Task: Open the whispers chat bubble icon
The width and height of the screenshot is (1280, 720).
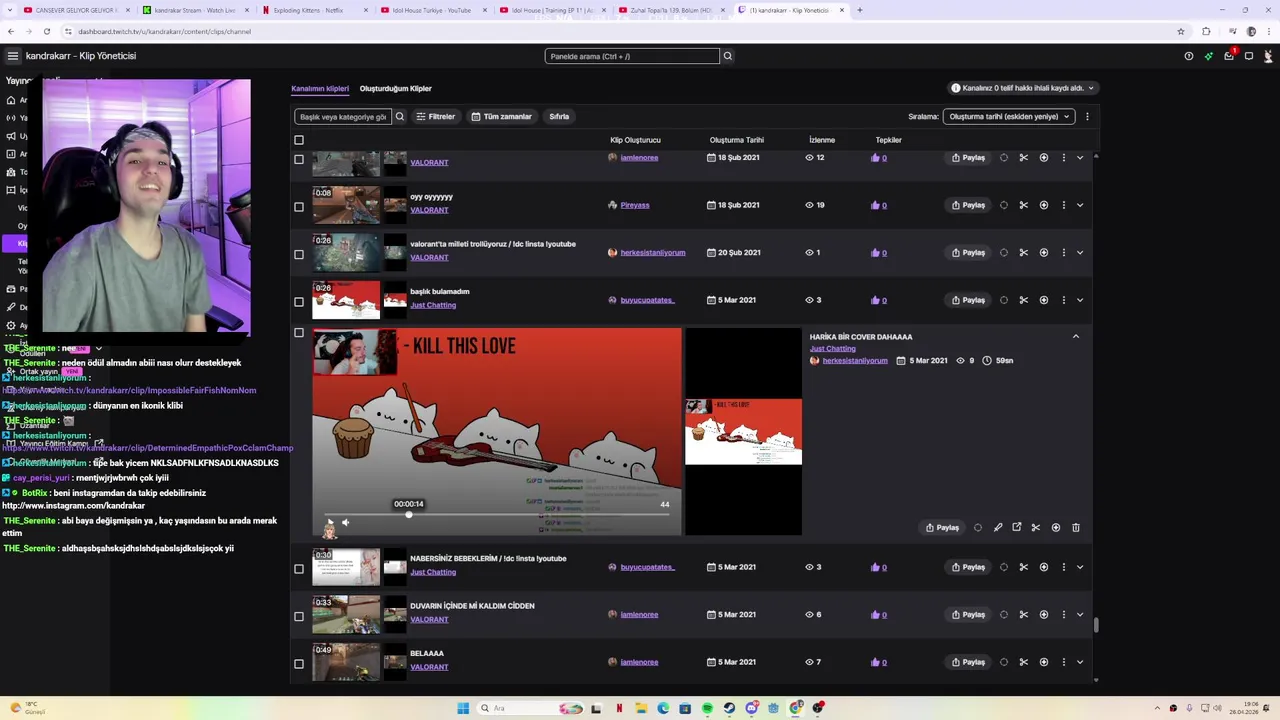Action: pyautogui.click(x=1249, y=56)
